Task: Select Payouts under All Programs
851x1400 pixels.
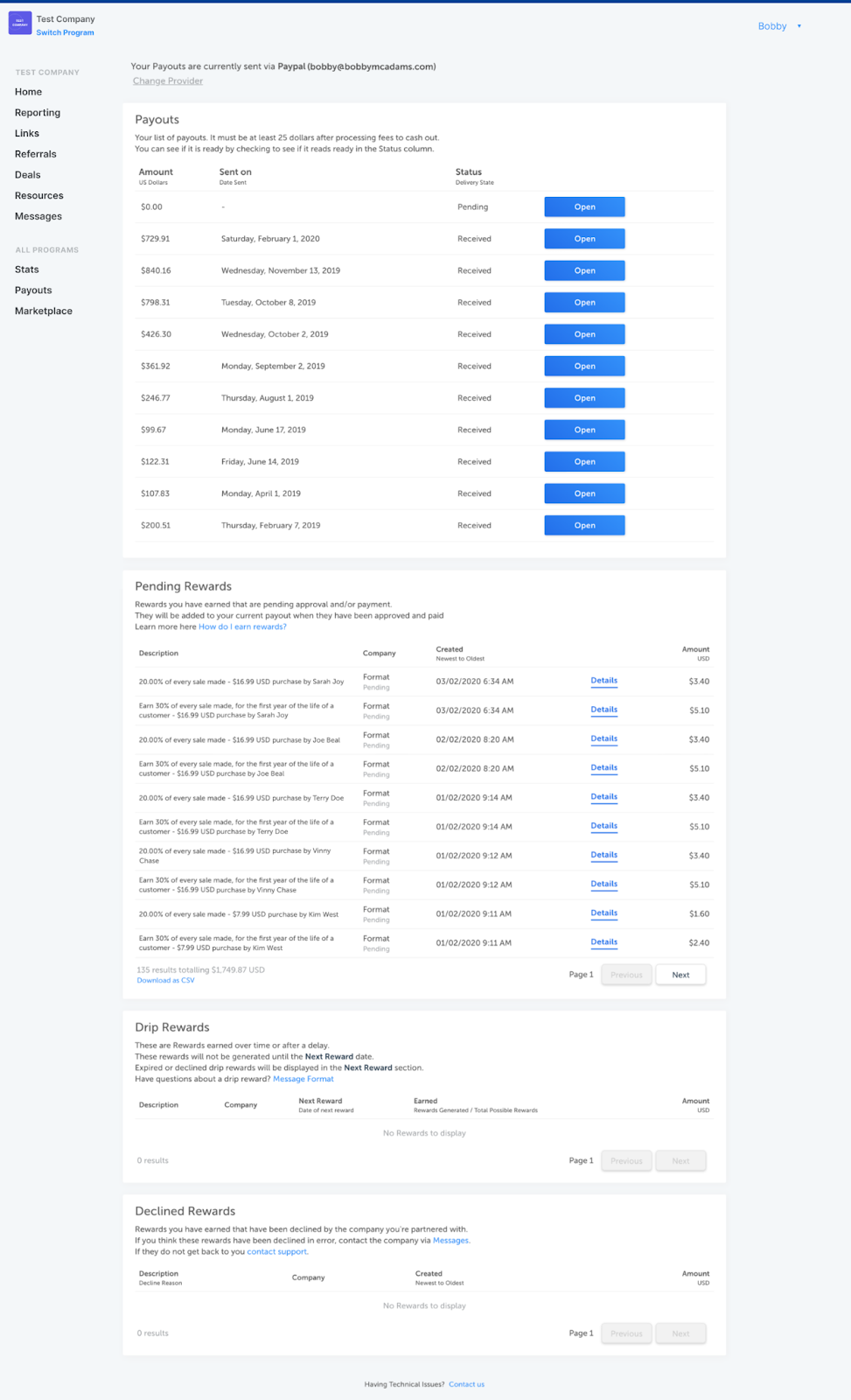Action: click(33, 290)
